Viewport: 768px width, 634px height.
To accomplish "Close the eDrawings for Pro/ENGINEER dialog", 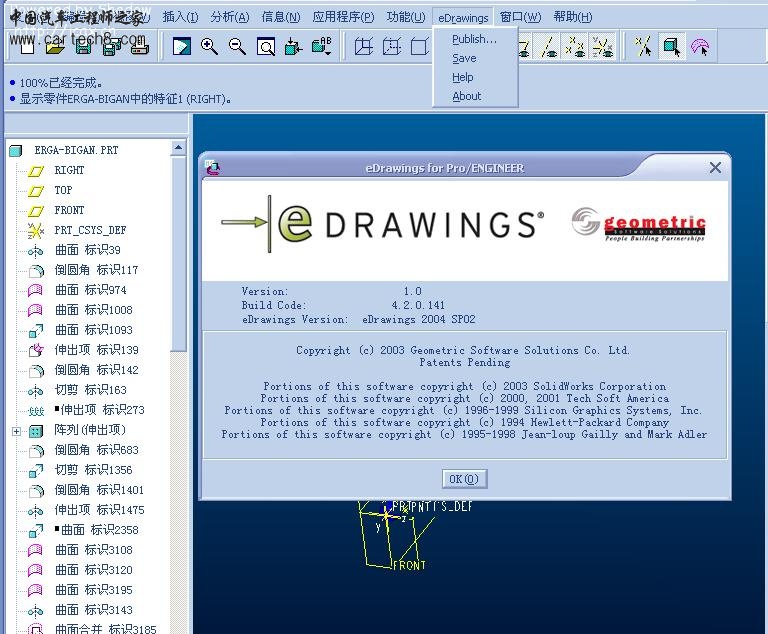I will click(715, 168).
